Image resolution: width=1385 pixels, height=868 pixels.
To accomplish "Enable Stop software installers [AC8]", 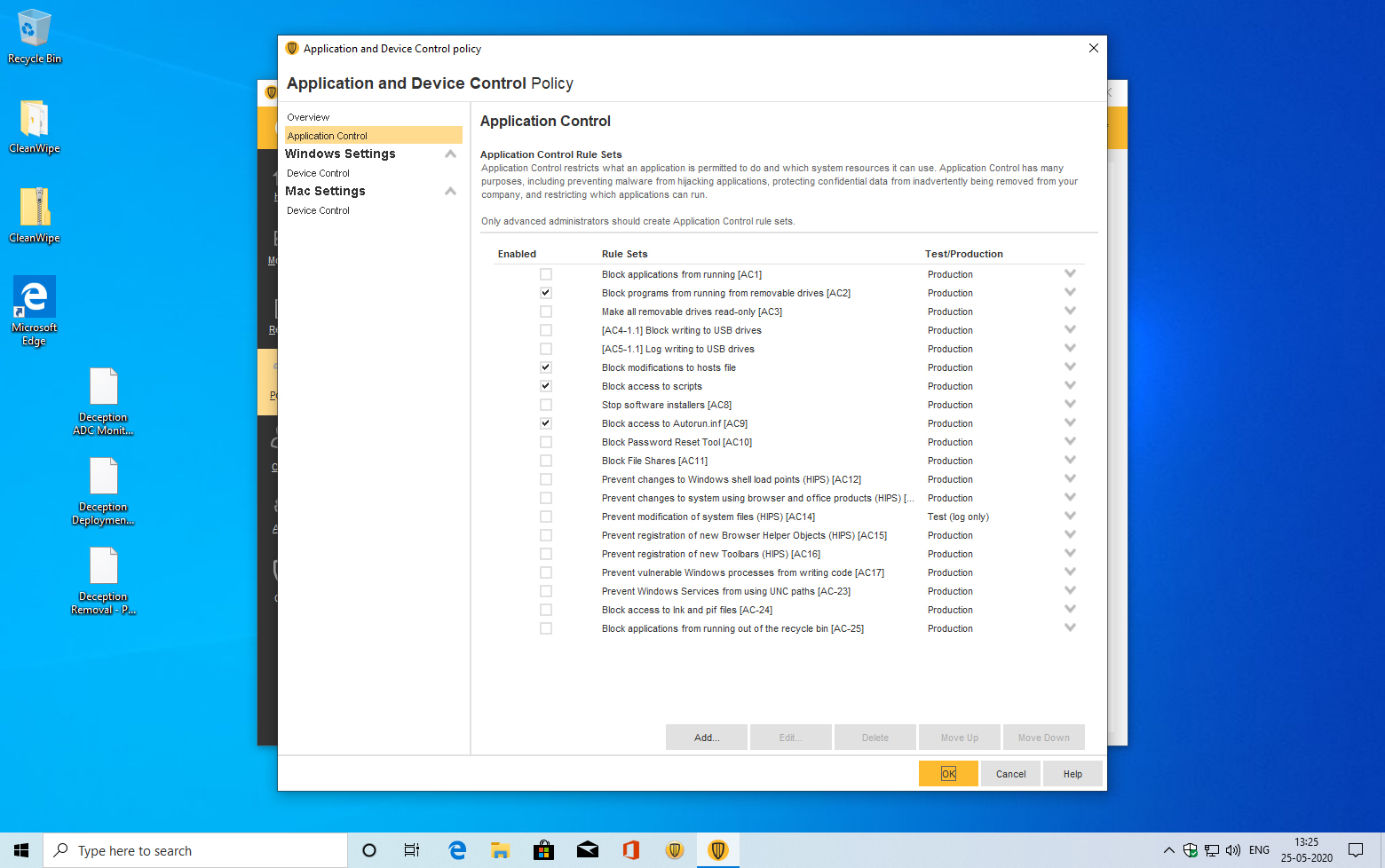I will pyautogui.click(x=546, y=405).
